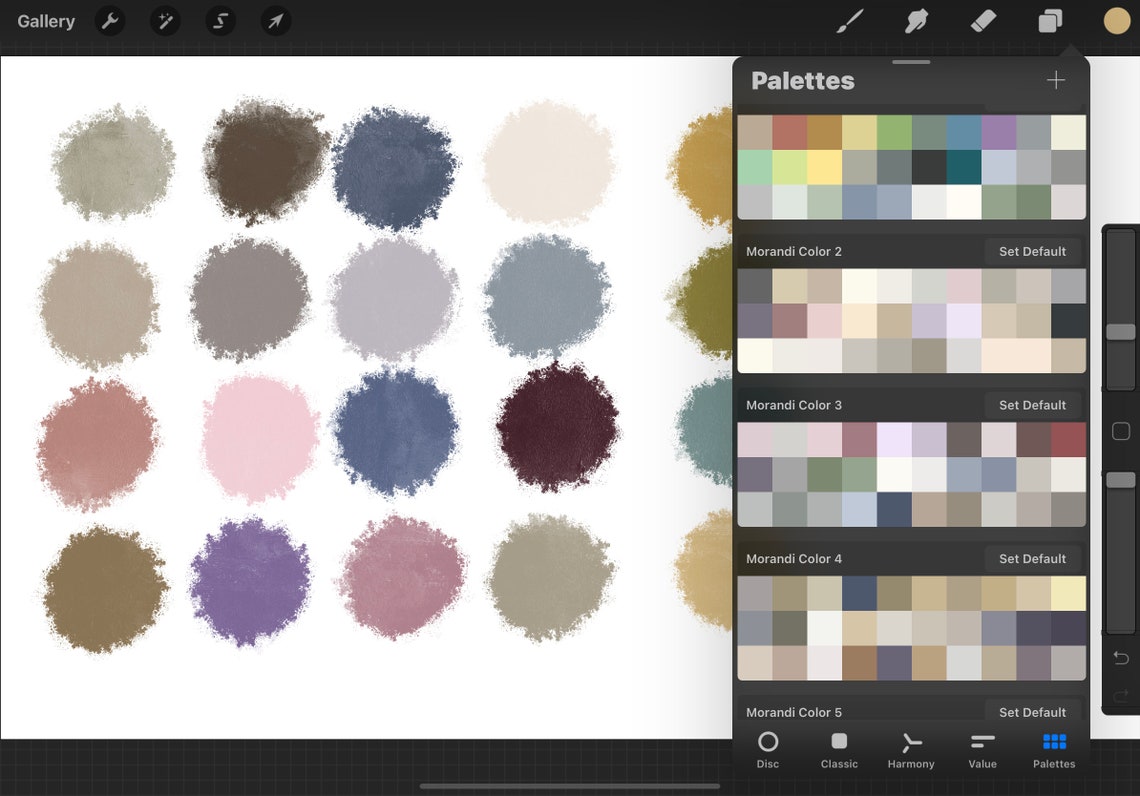Set Morandi Color 4 as default palette
The height and width of the screenshot is (796, 1140).
(1033, 558)
